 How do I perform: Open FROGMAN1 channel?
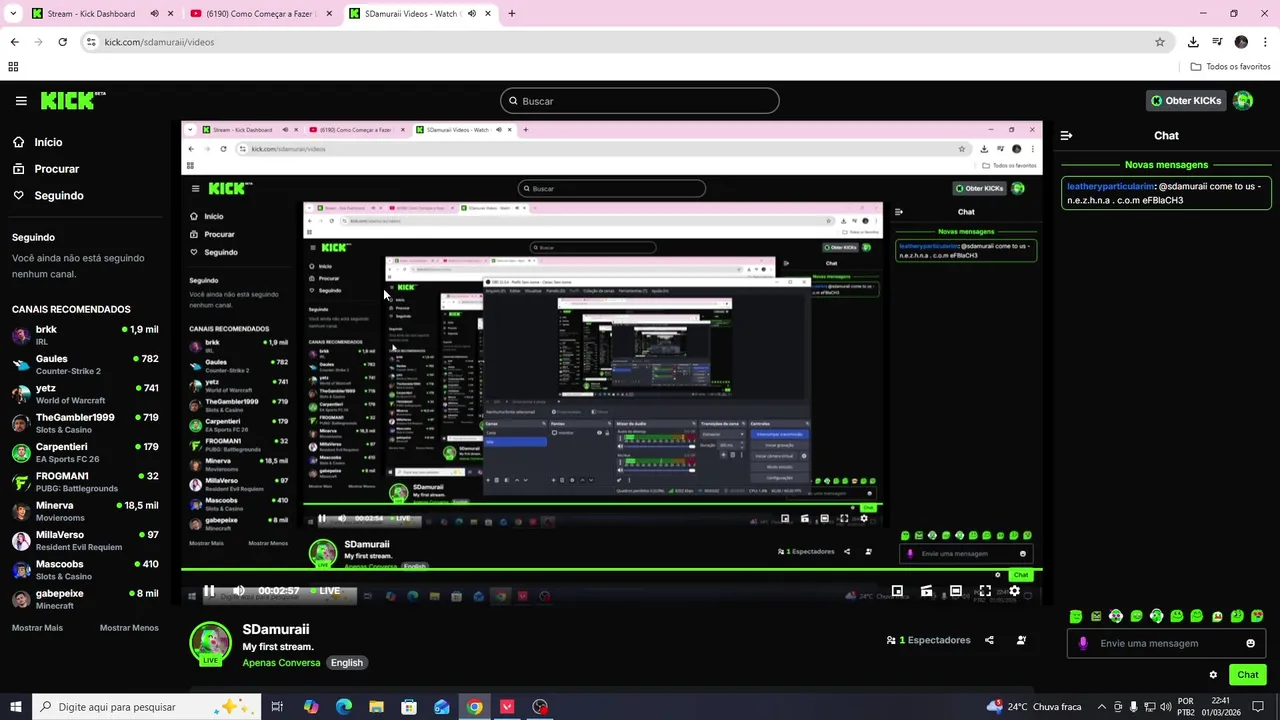(85, 482)
